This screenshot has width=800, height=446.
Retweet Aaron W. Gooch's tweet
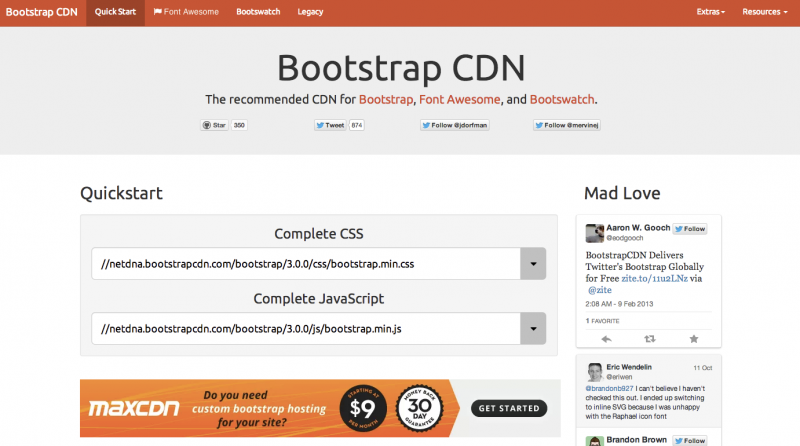pyautogui.click(x=649, y=339)
